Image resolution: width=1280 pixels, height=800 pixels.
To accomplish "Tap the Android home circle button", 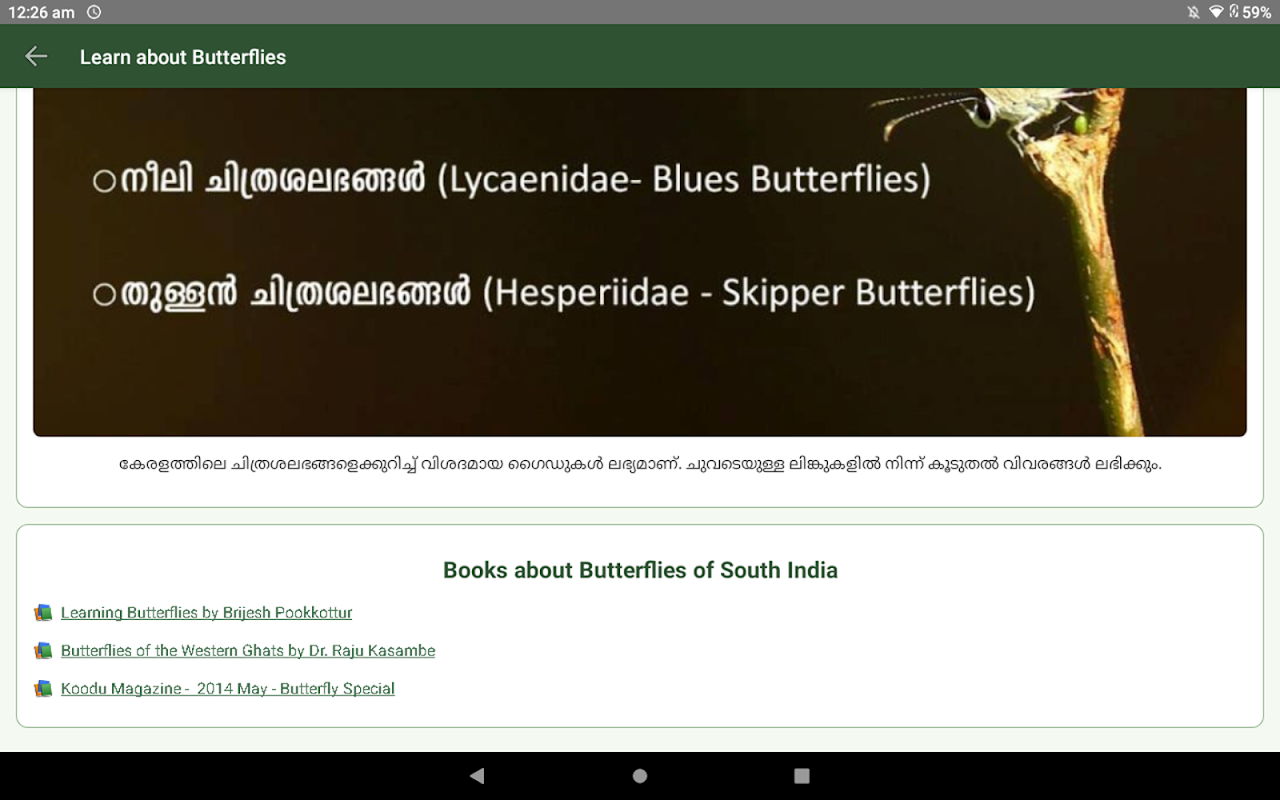I will 640,775.
